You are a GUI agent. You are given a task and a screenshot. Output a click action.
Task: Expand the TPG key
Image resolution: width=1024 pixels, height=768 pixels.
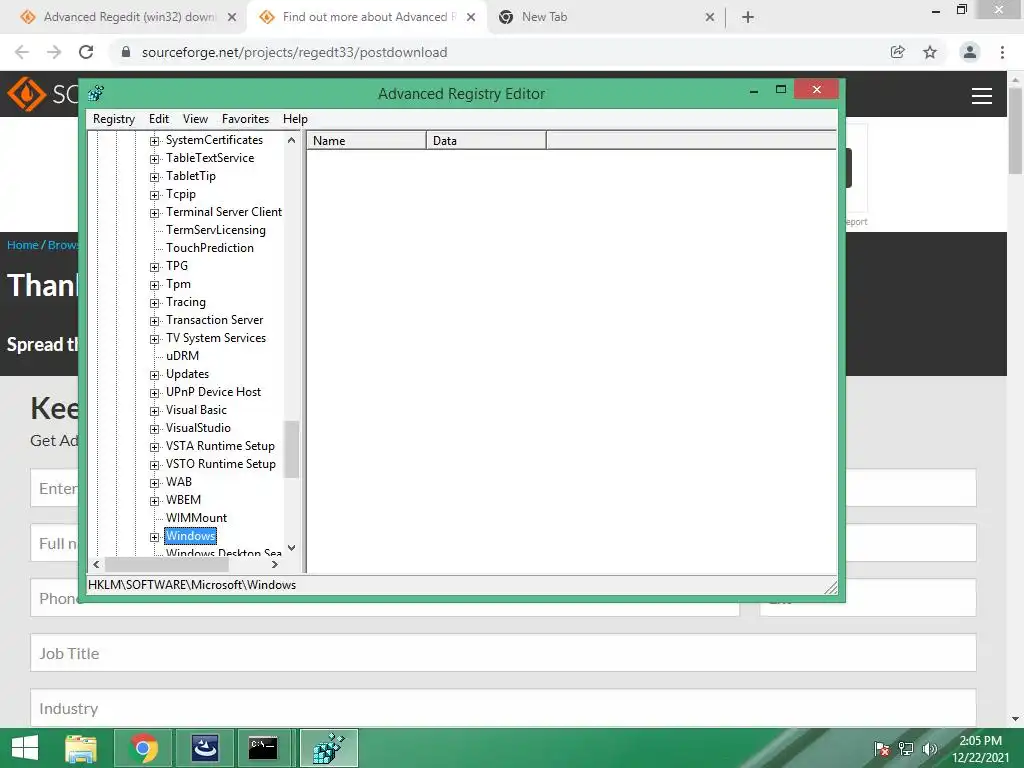pos(154,267)
